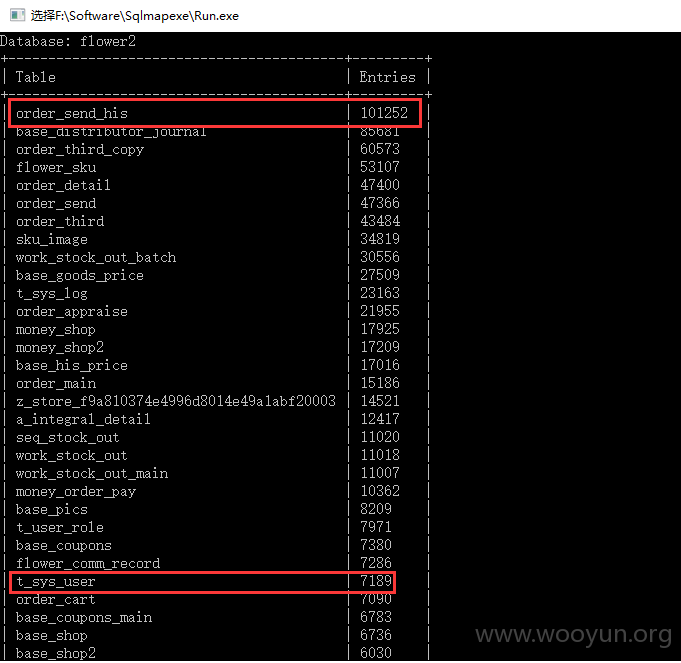Select table name t_user_role

point(60,528)
